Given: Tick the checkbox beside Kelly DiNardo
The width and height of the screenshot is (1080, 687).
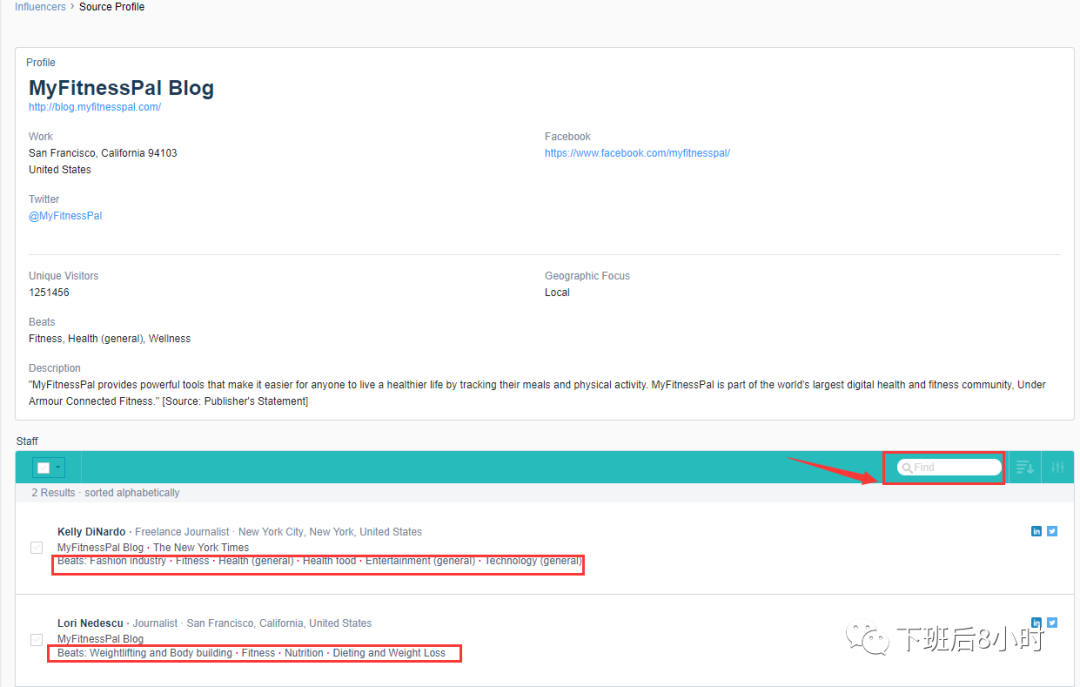Looking at the screenshot, I should pyautogui.click(x=37, y=548).
